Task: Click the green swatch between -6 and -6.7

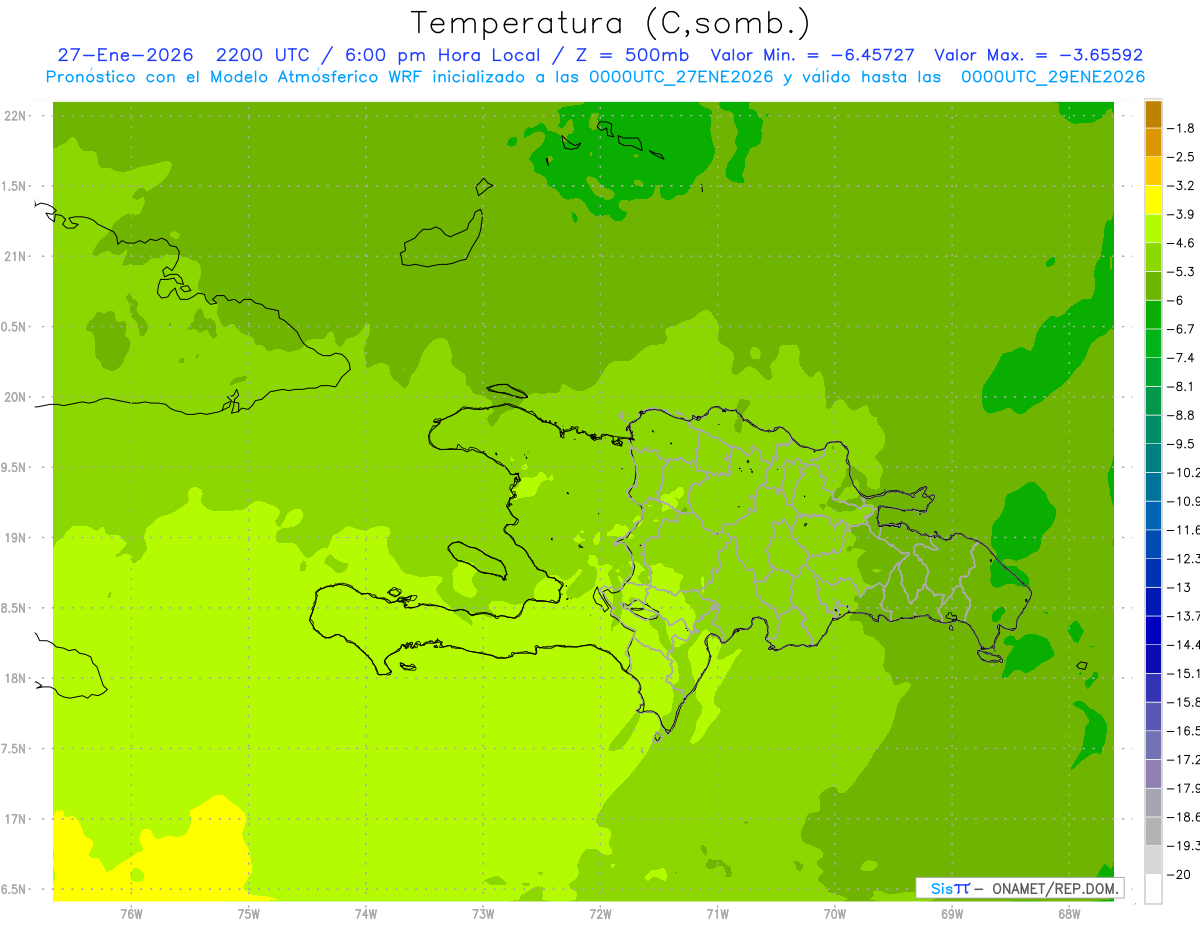Action: tap(1153, 314)
